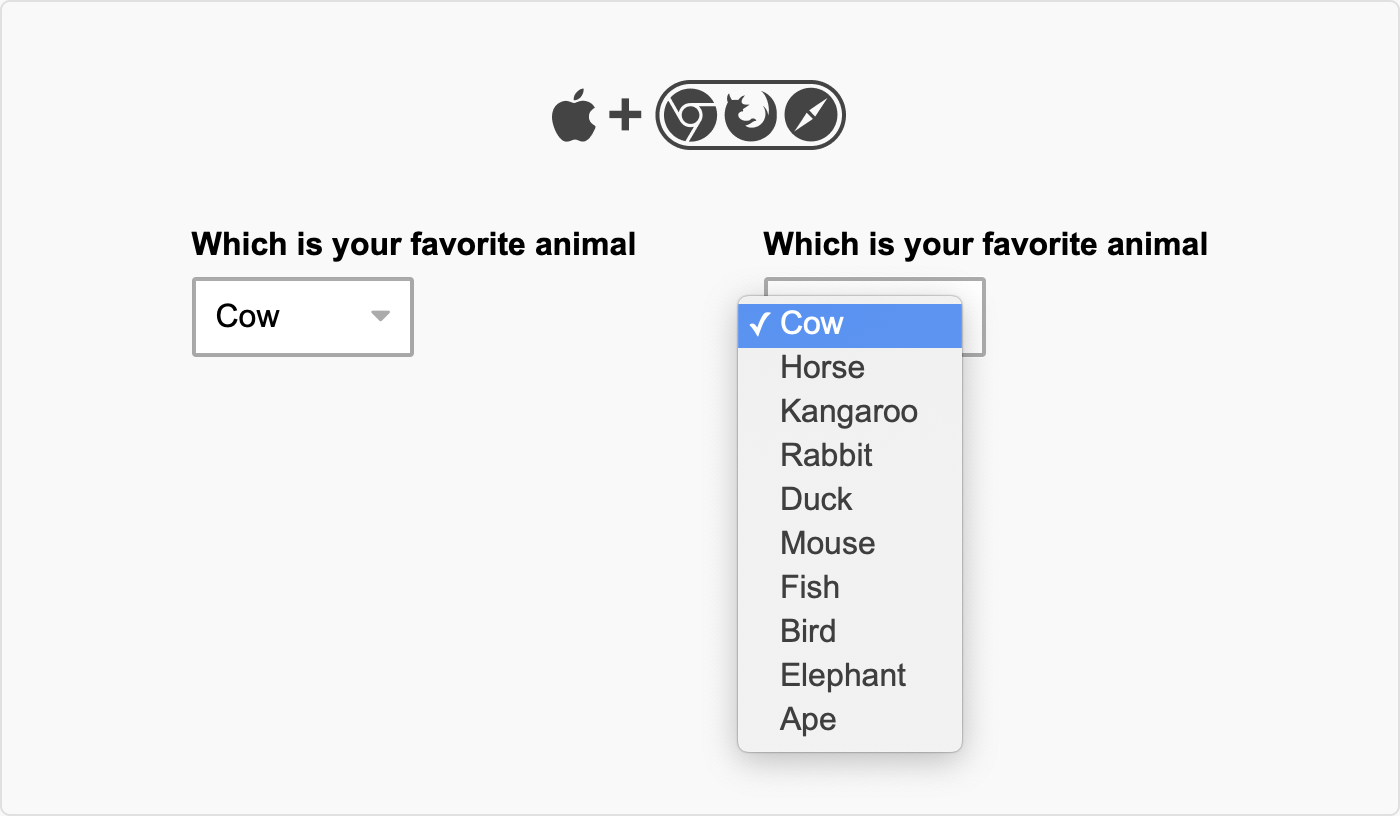Choose the Duck option
Screen dimensions: 1400x816
point(850,499)
